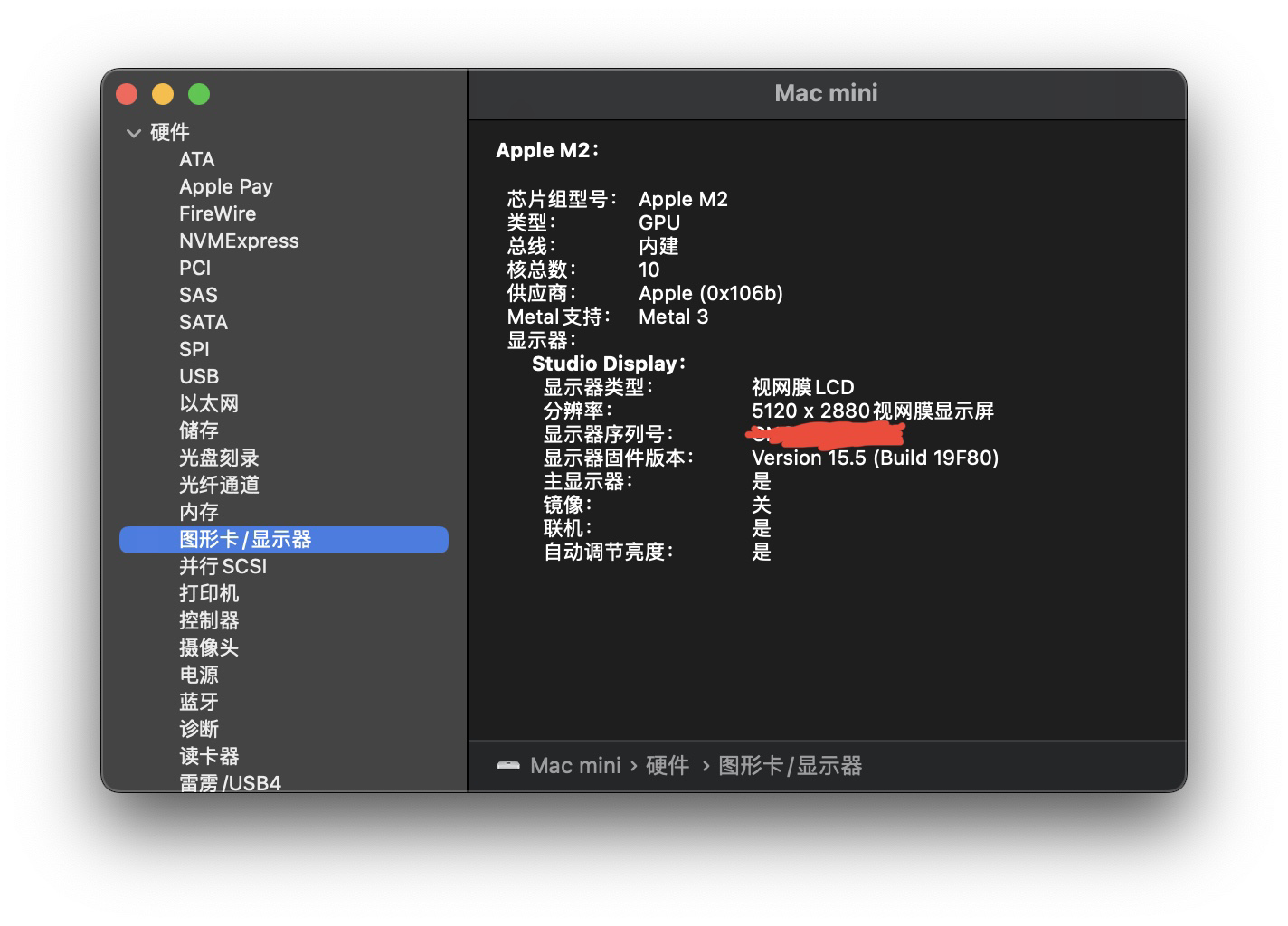Open Apple Pay hardware info
1288x926 pixels.
click(226, 186)
